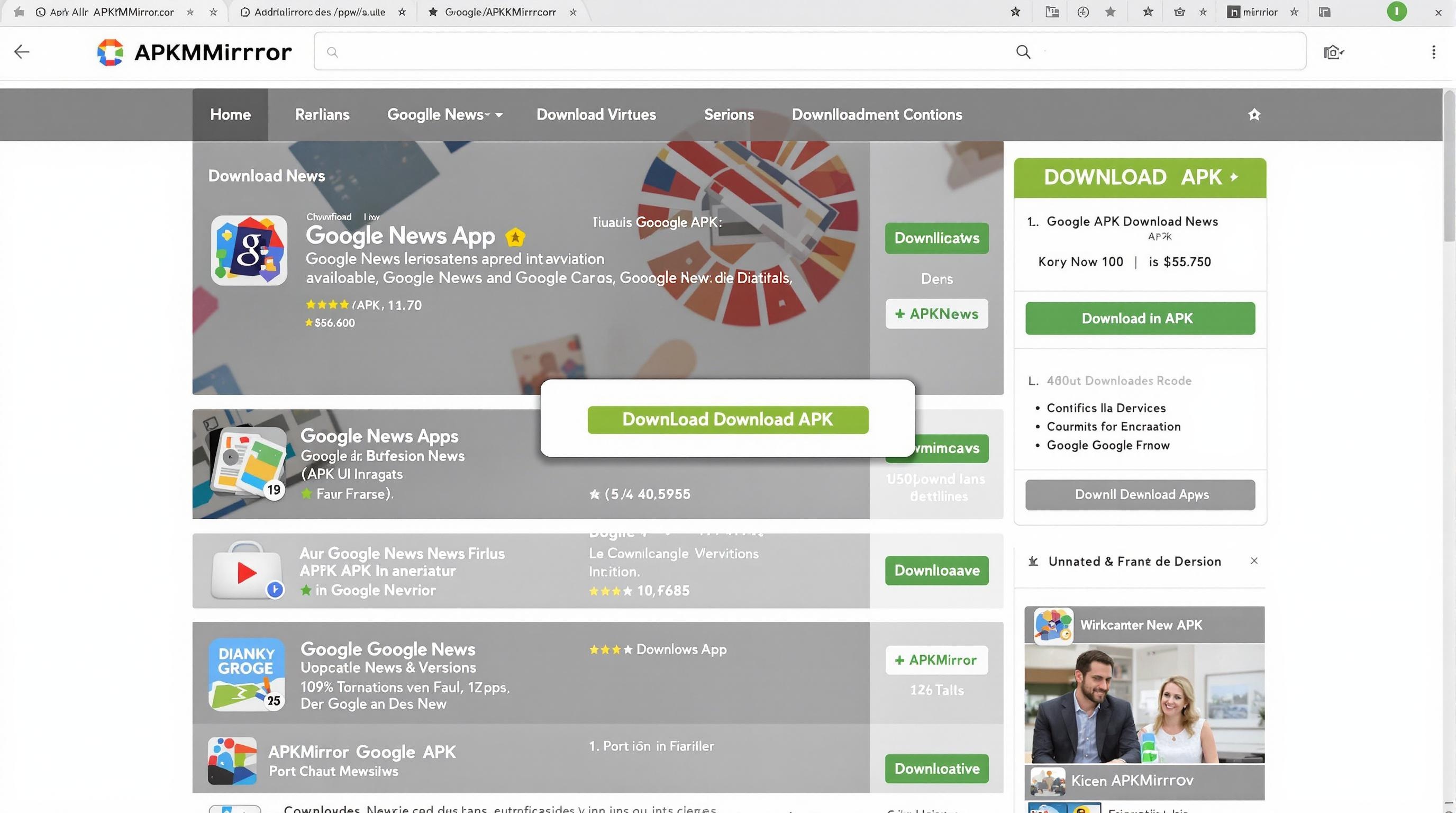
Task: Click the $56.600 rating text
Action: pos(334,323)
